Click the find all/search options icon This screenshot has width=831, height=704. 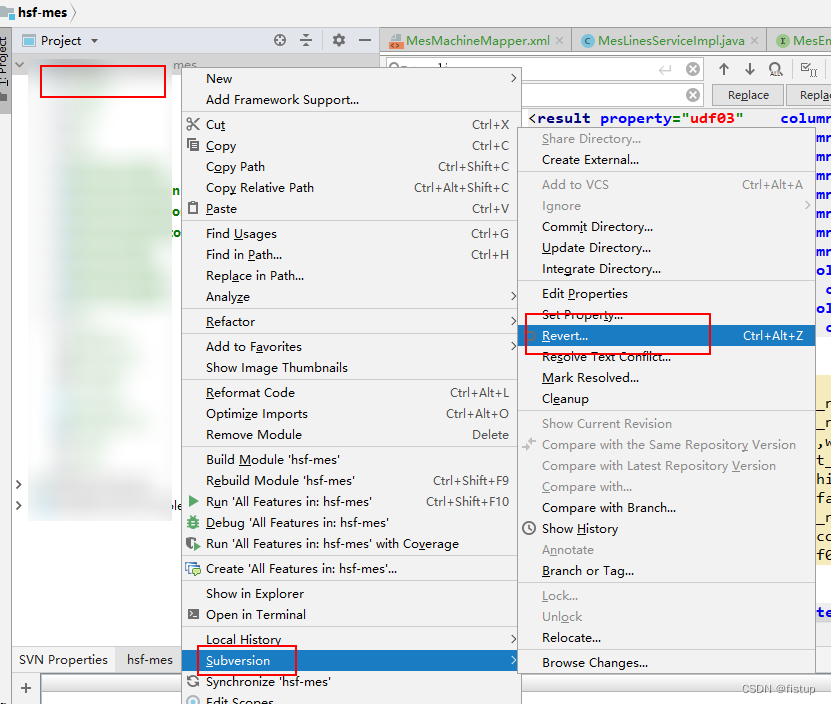(x=775, y=69)
